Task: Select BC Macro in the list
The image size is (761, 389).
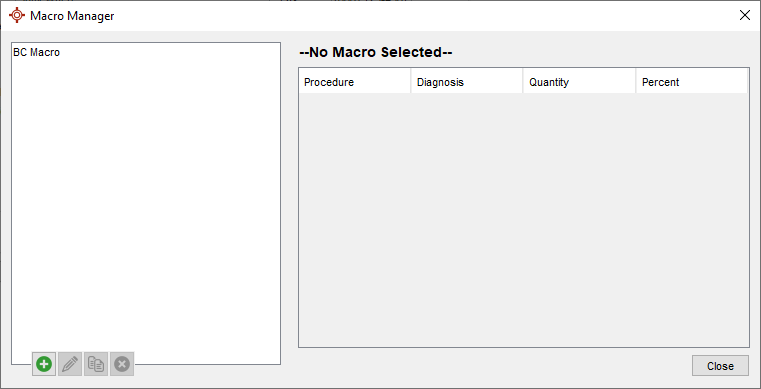Action: click(x=37, y=52)
